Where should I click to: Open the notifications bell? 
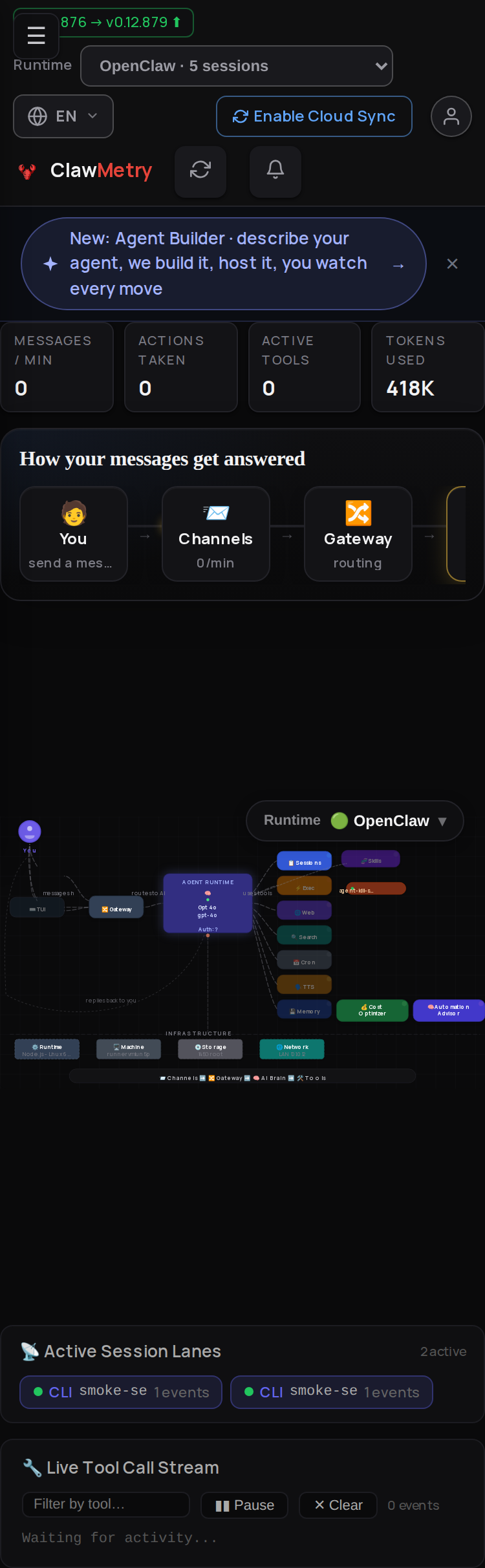(275, 170)
